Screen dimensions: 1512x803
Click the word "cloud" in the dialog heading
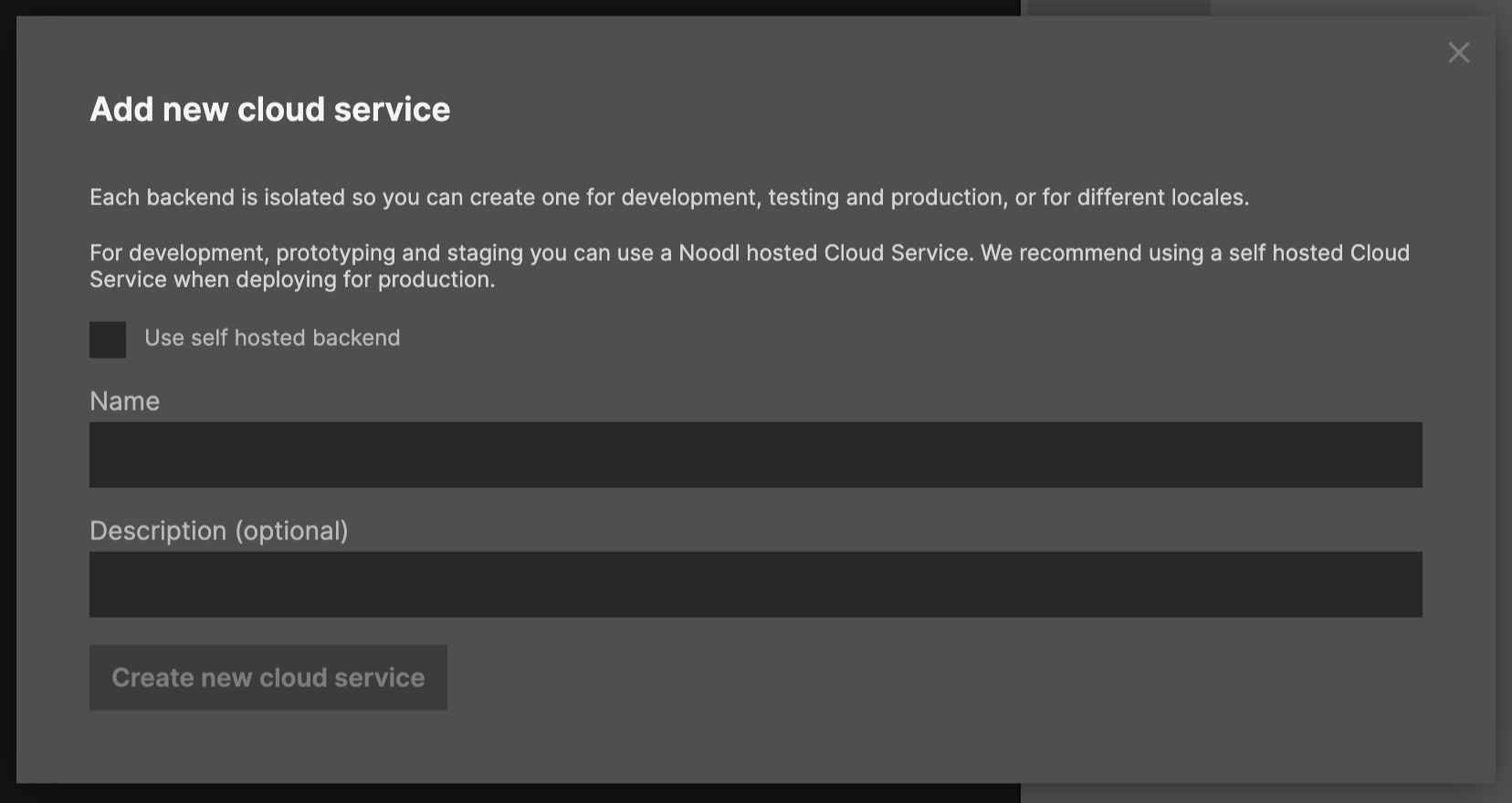(281, 109)
